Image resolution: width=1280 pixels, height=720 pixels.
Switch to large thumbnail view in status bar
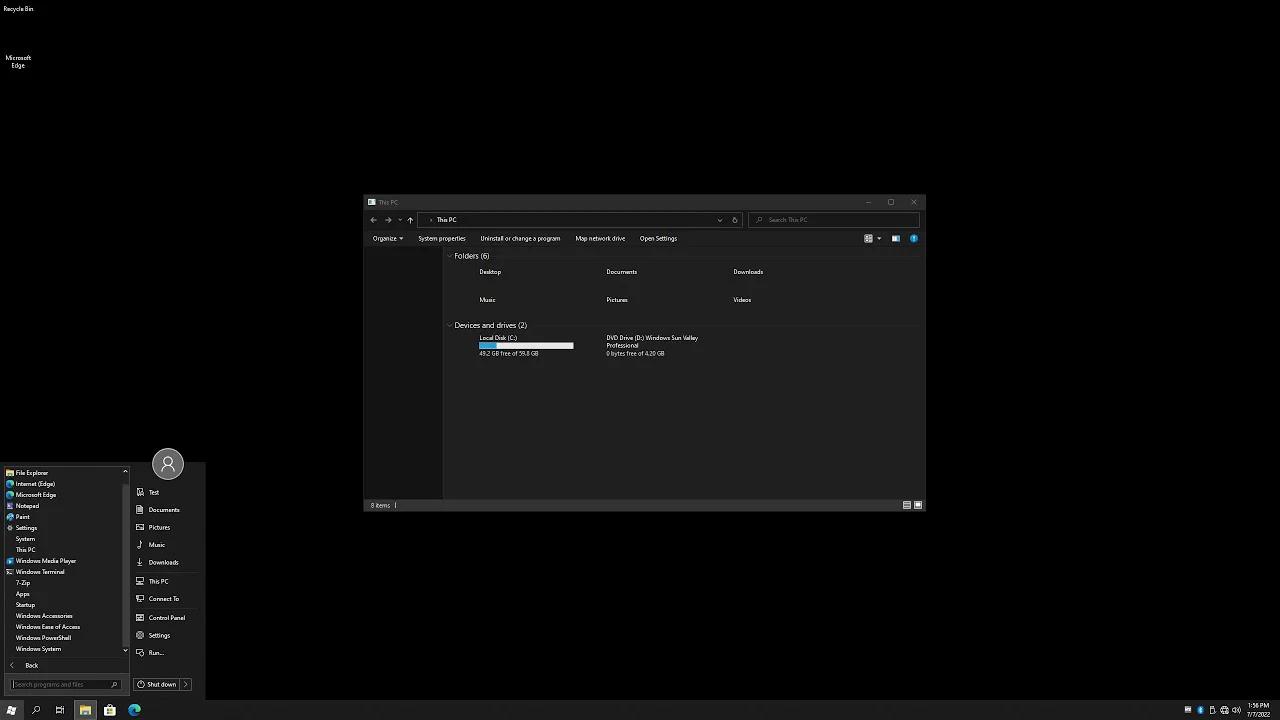(x=917, y=505)
